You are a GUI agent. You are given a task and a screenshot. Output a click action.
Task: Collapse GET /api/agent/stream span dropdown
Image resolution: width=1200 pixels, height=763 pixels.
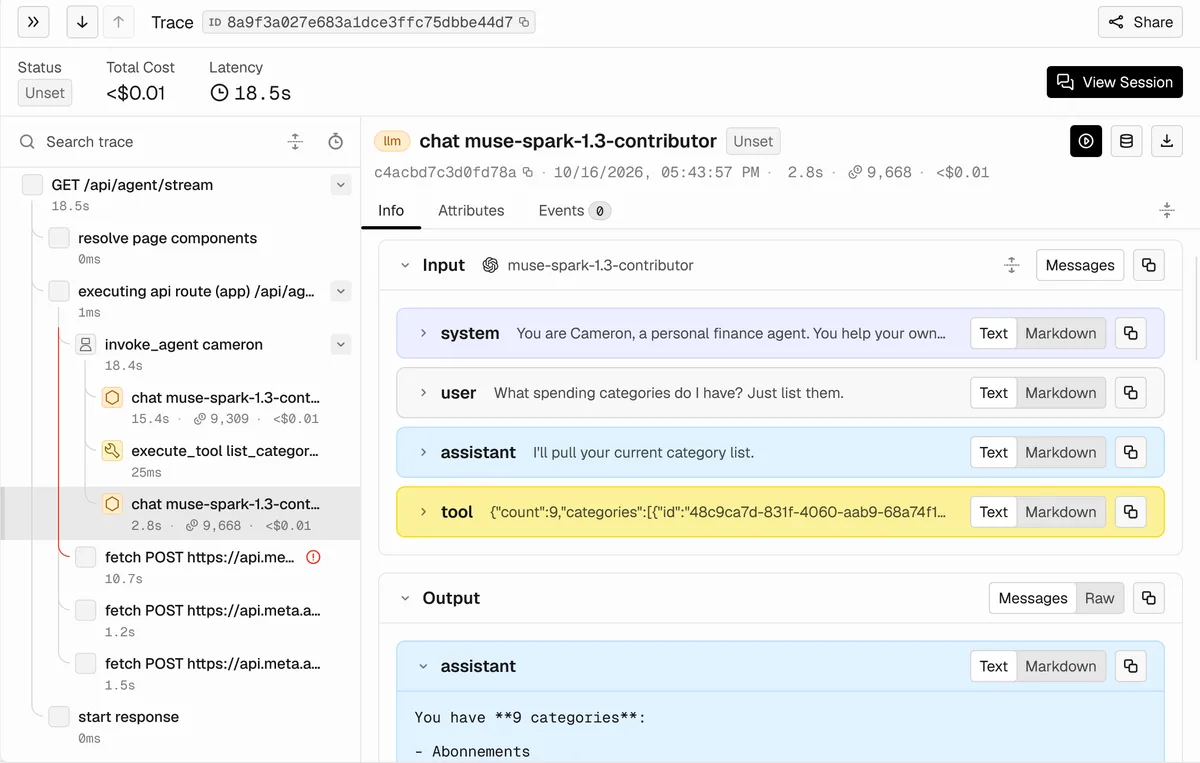point(341,185)
